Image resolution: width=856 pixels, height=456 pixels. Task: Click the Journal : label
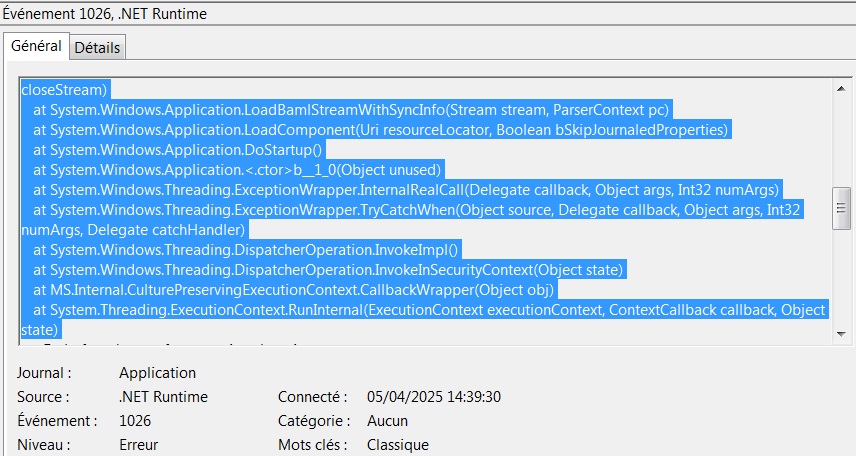44,373
